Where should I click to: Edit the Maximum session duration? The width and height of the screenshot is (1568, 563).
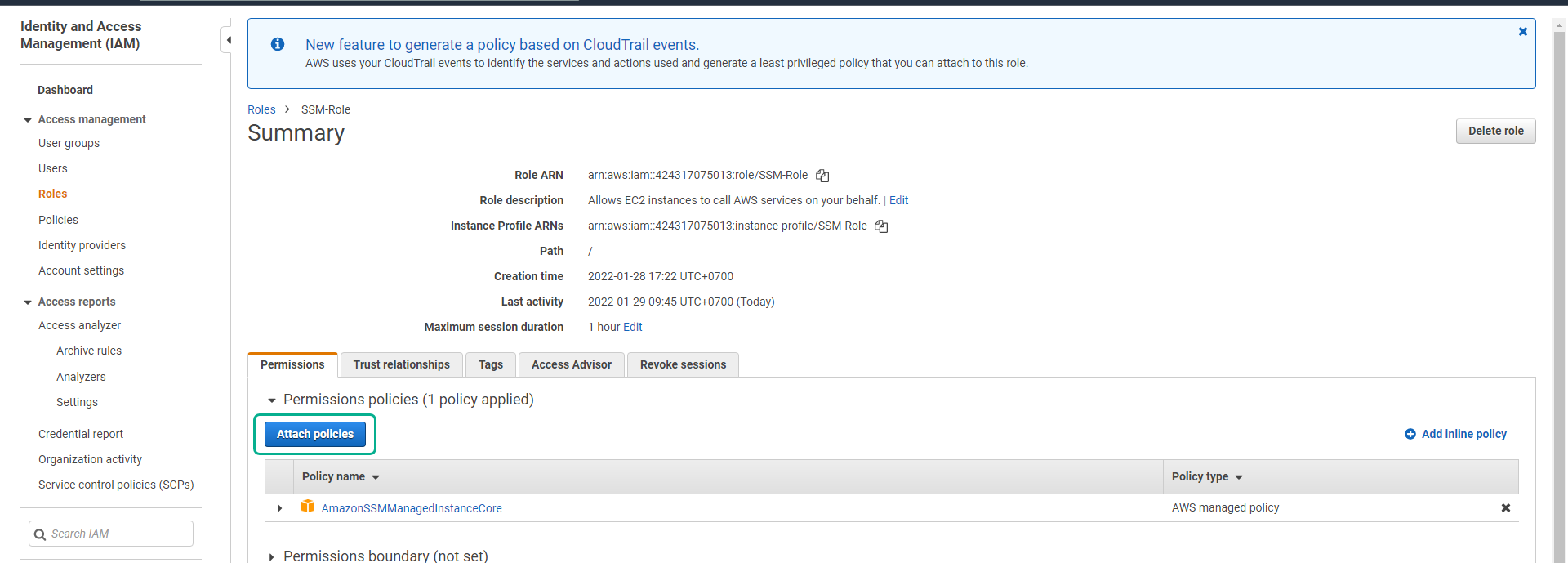(x=632, y=327)
